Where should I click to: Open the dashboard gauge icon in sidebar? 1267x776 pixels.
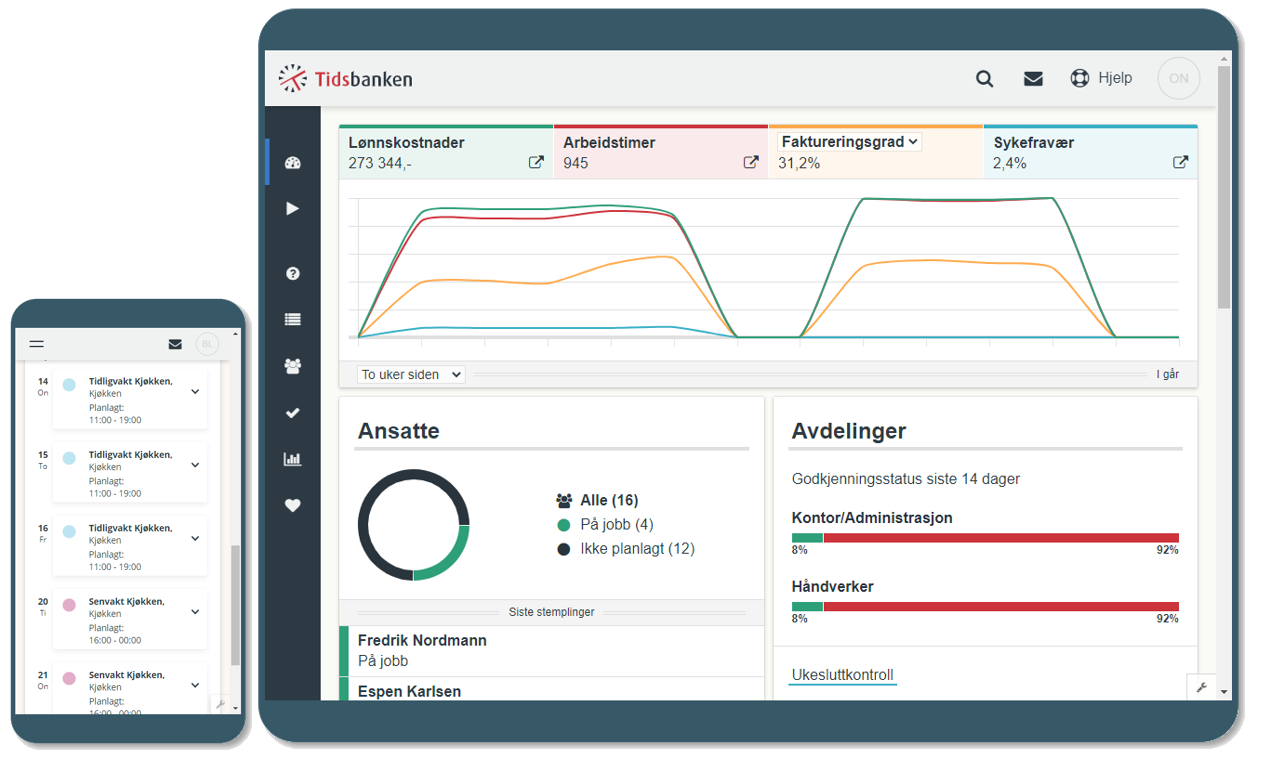293,163
